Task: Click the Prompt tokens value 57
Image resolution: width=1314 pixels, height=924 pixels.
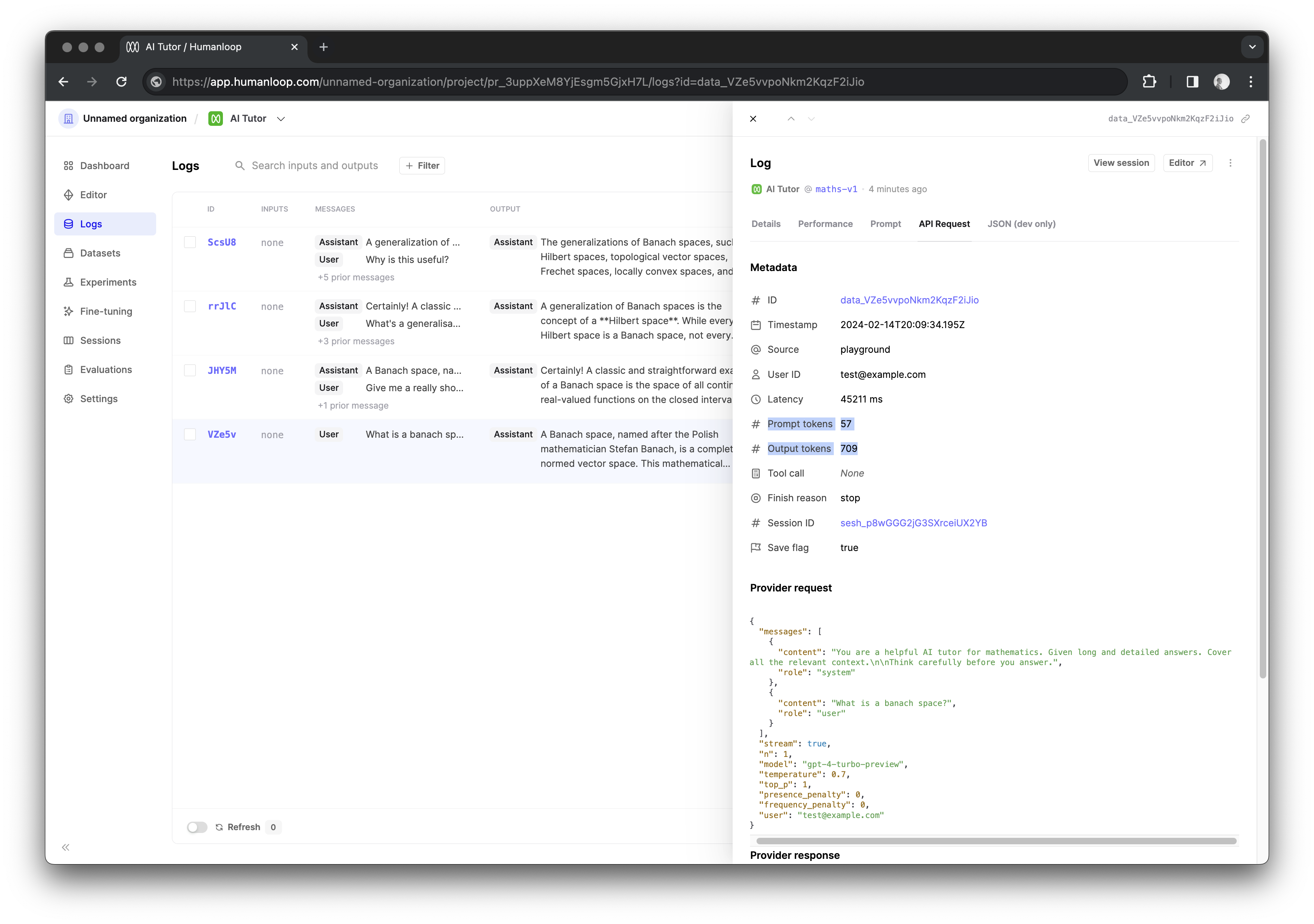Action: tap(846, 424)
